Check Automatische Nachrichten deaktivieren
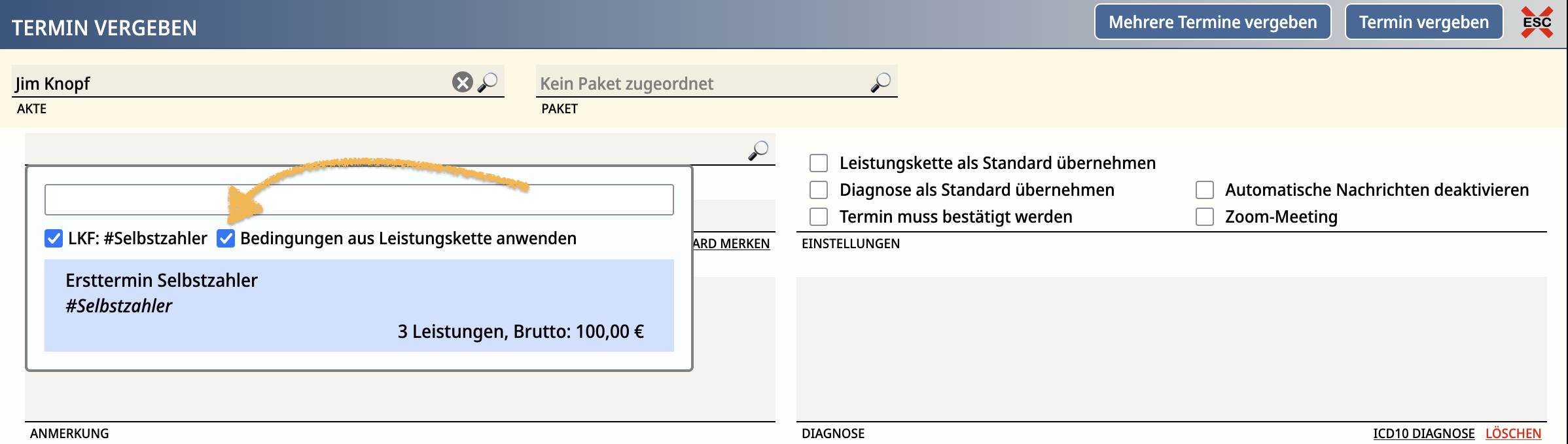The width and height of the screenshot is (1568, 444). pyautogui.click(x=1204, y=190)
